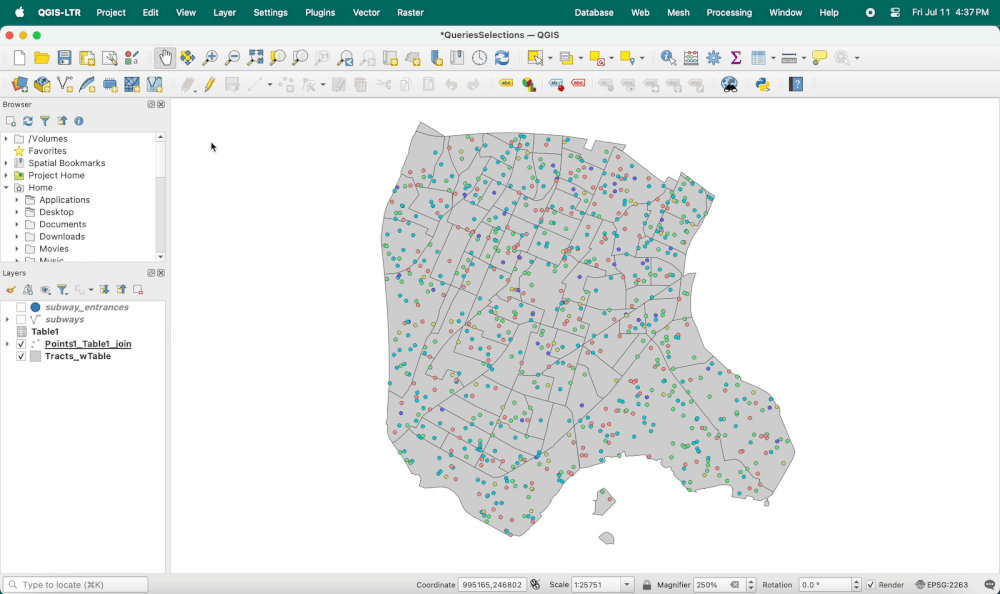This screenshot has height=594, width=1000.
Task: Open the Data Source Manager icon
Action: [20, 84]
